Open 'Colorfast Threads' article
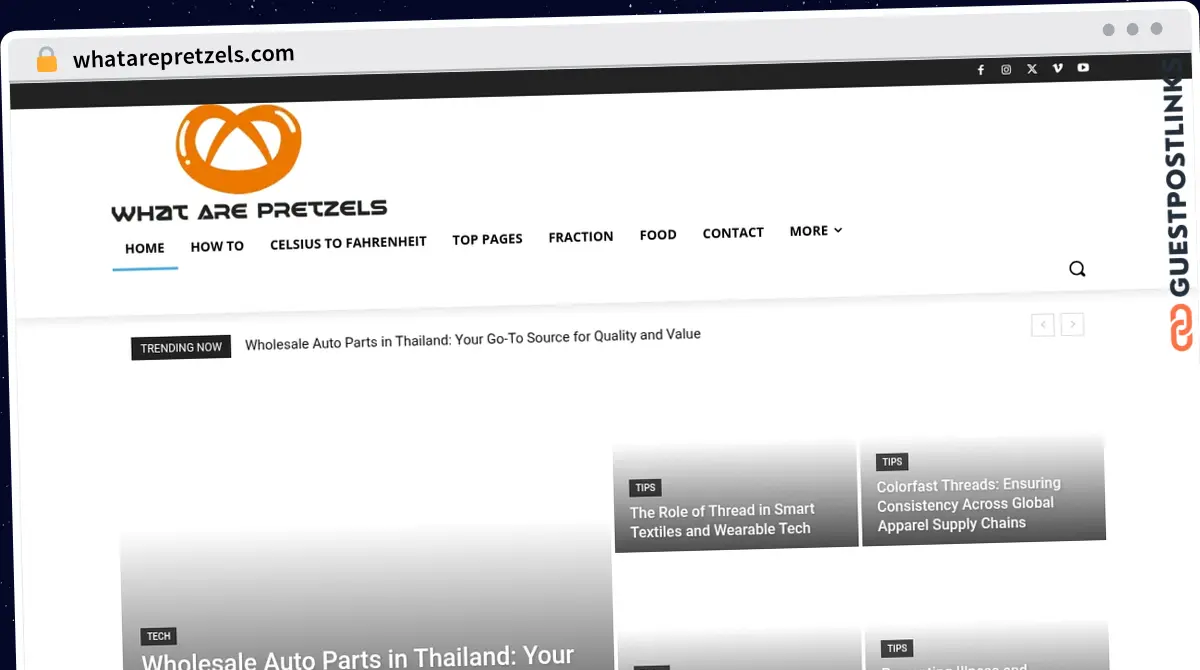Screen dimensions: 1200x670 click(968, 504)
